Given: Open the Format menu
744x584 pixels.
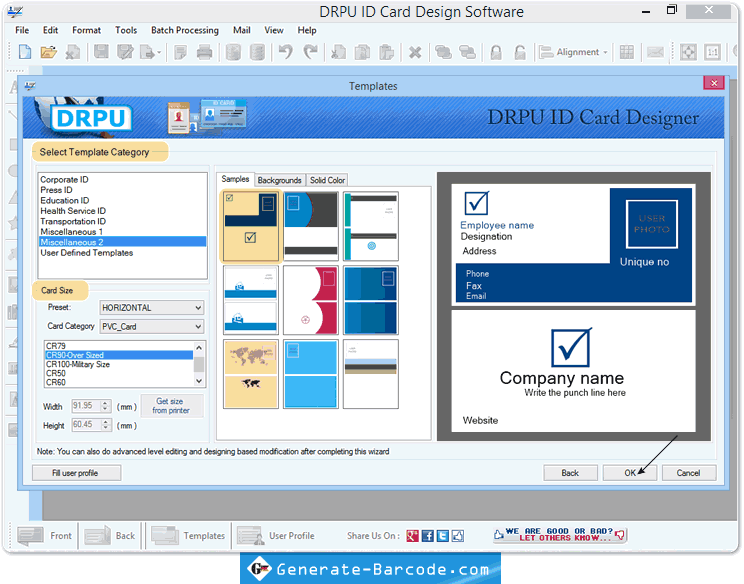Looking at the screenshot, I should point(86,30).
